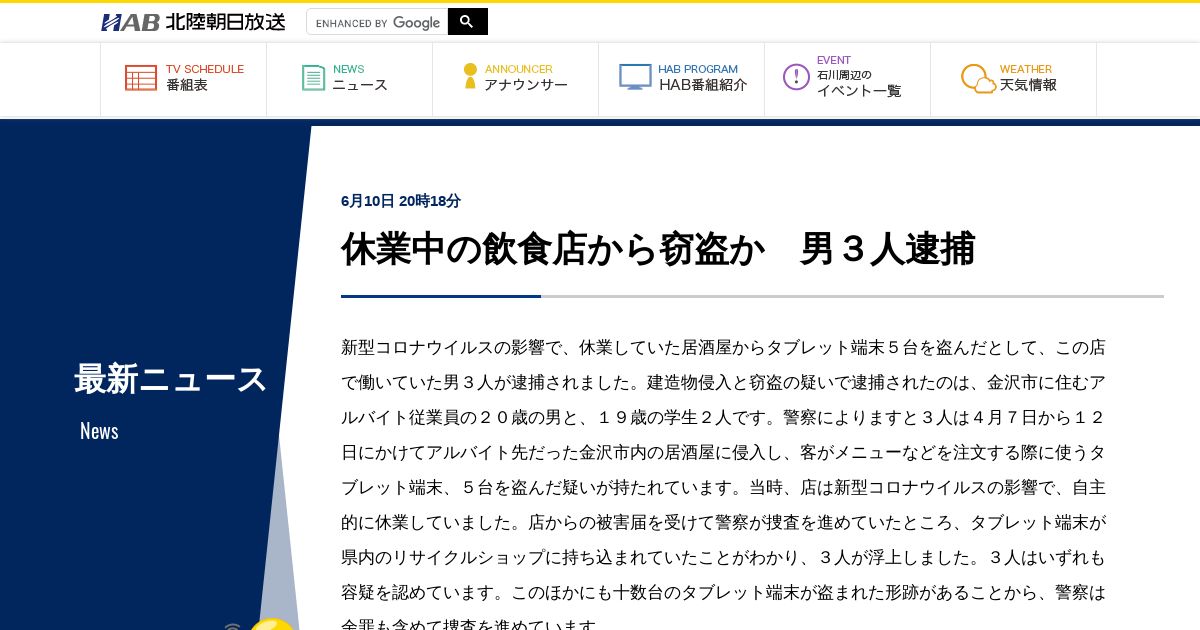
Task: Click the weather cloud icon
Action: tap(978, 79)
